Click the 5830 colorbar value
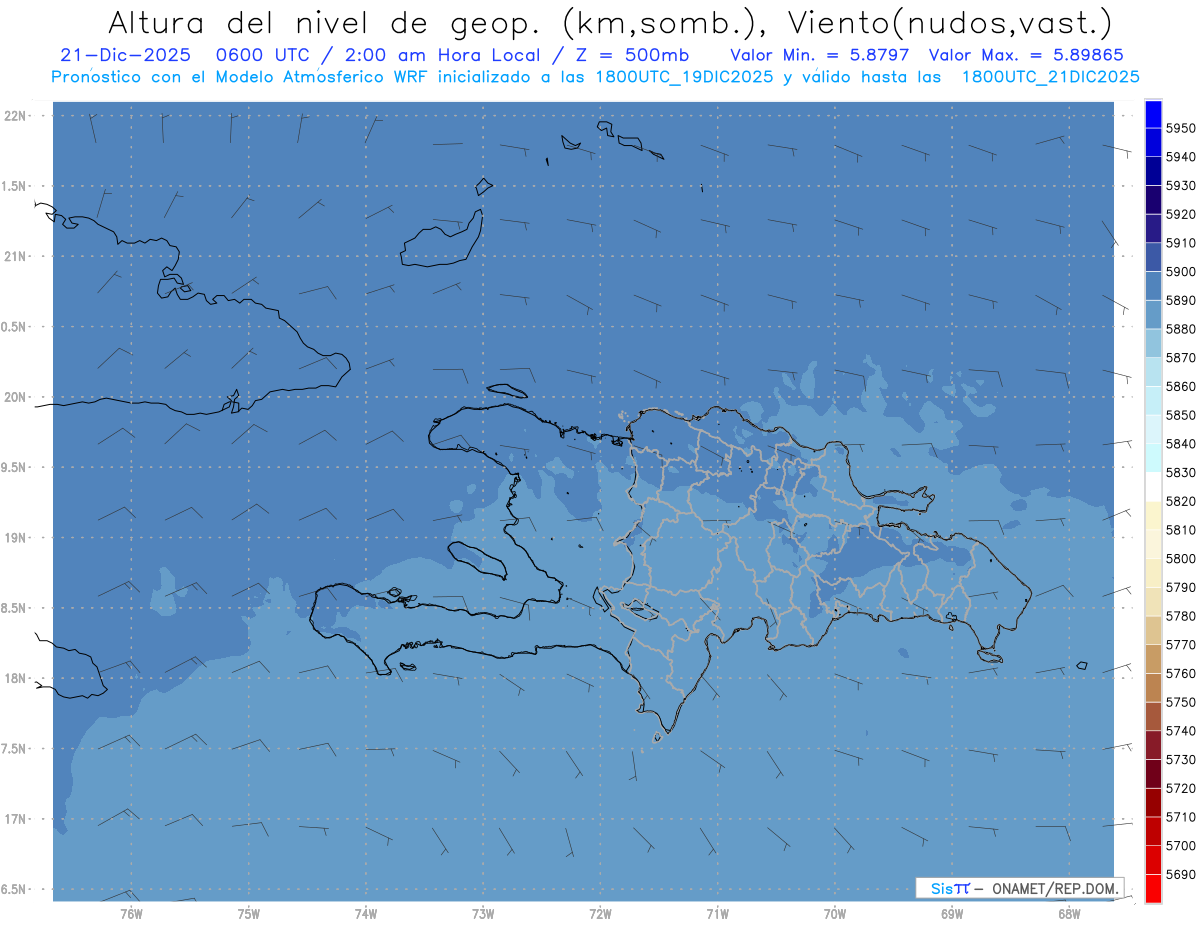This screenshot has width=1200, height=927. pos(1180,472)
